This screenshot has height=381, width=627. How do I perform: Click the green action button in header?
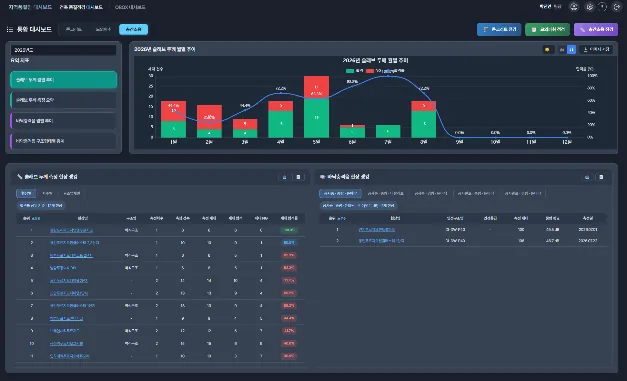(x=547, y=30)
